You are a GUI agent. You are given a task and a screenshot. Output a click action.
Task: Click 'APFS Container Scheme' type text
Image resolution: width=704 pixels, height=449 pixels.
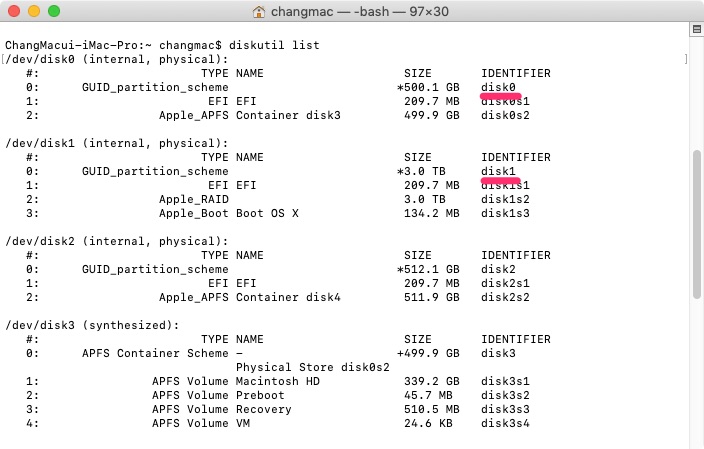coord(155,353)
